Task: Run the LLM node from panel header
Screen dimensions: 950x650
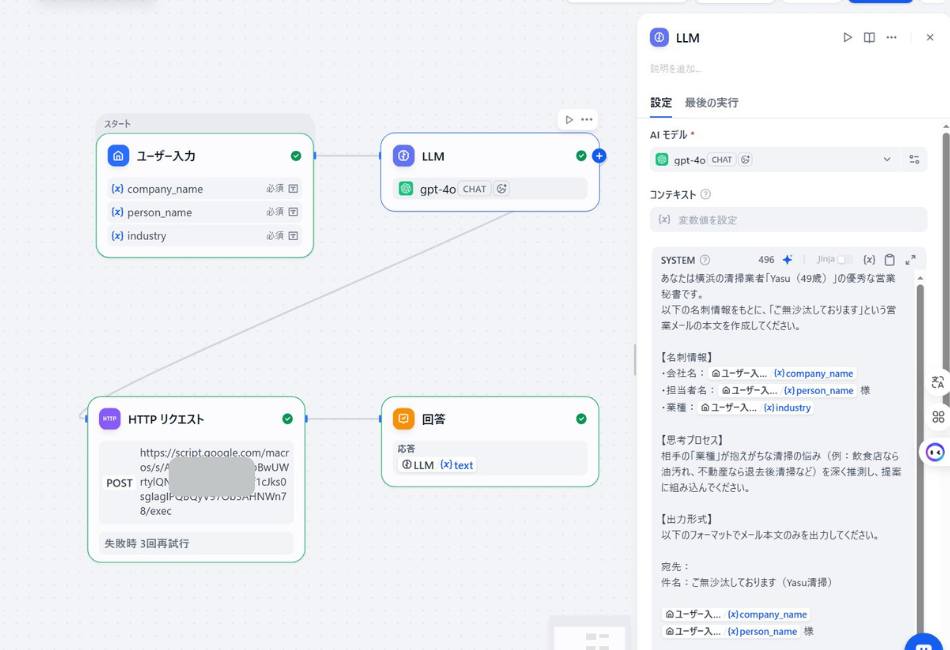Action: click(x=847, y=38)
